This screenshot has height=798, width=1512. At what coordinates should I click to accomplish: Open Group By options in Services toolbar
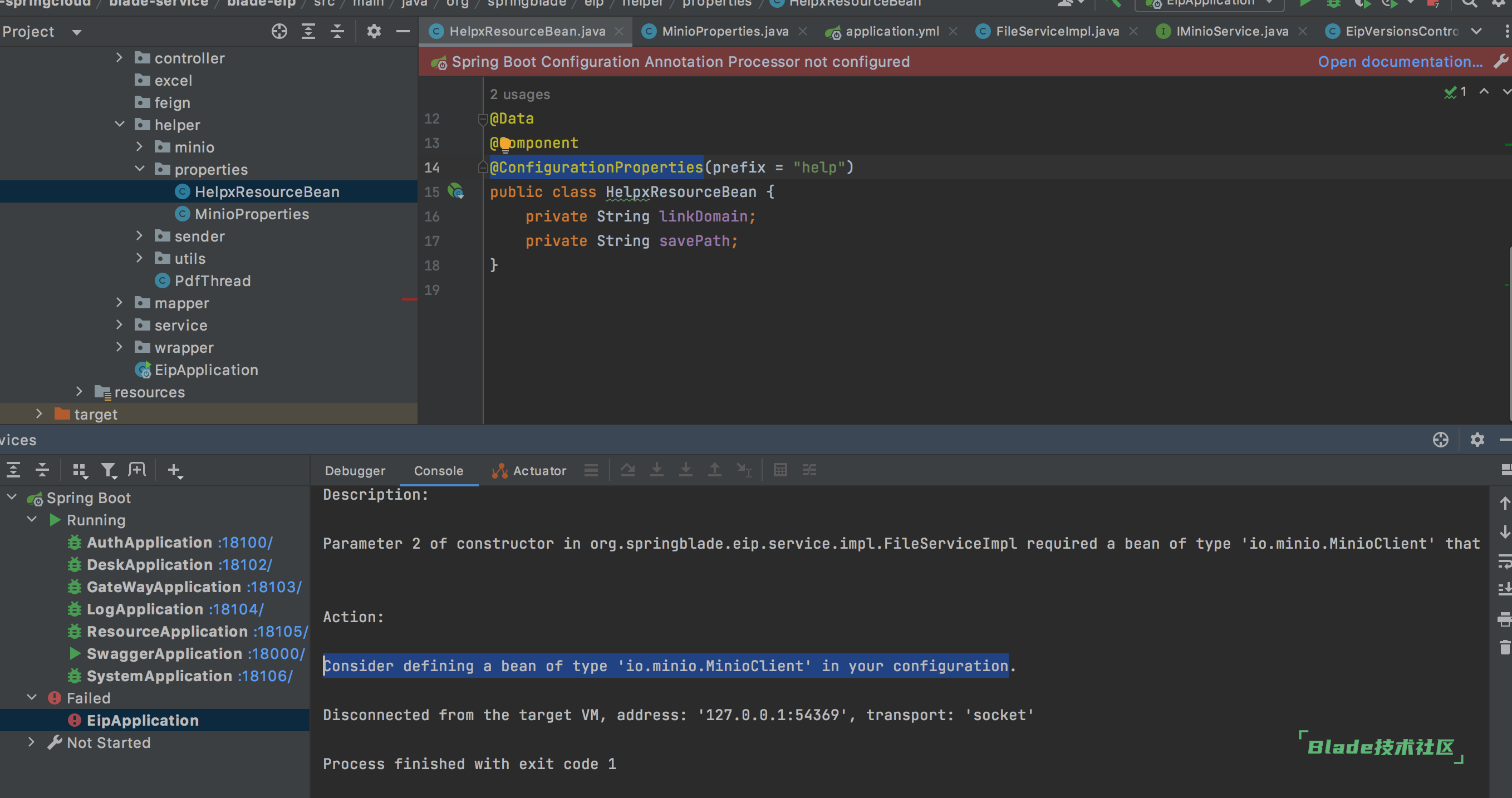79,470
